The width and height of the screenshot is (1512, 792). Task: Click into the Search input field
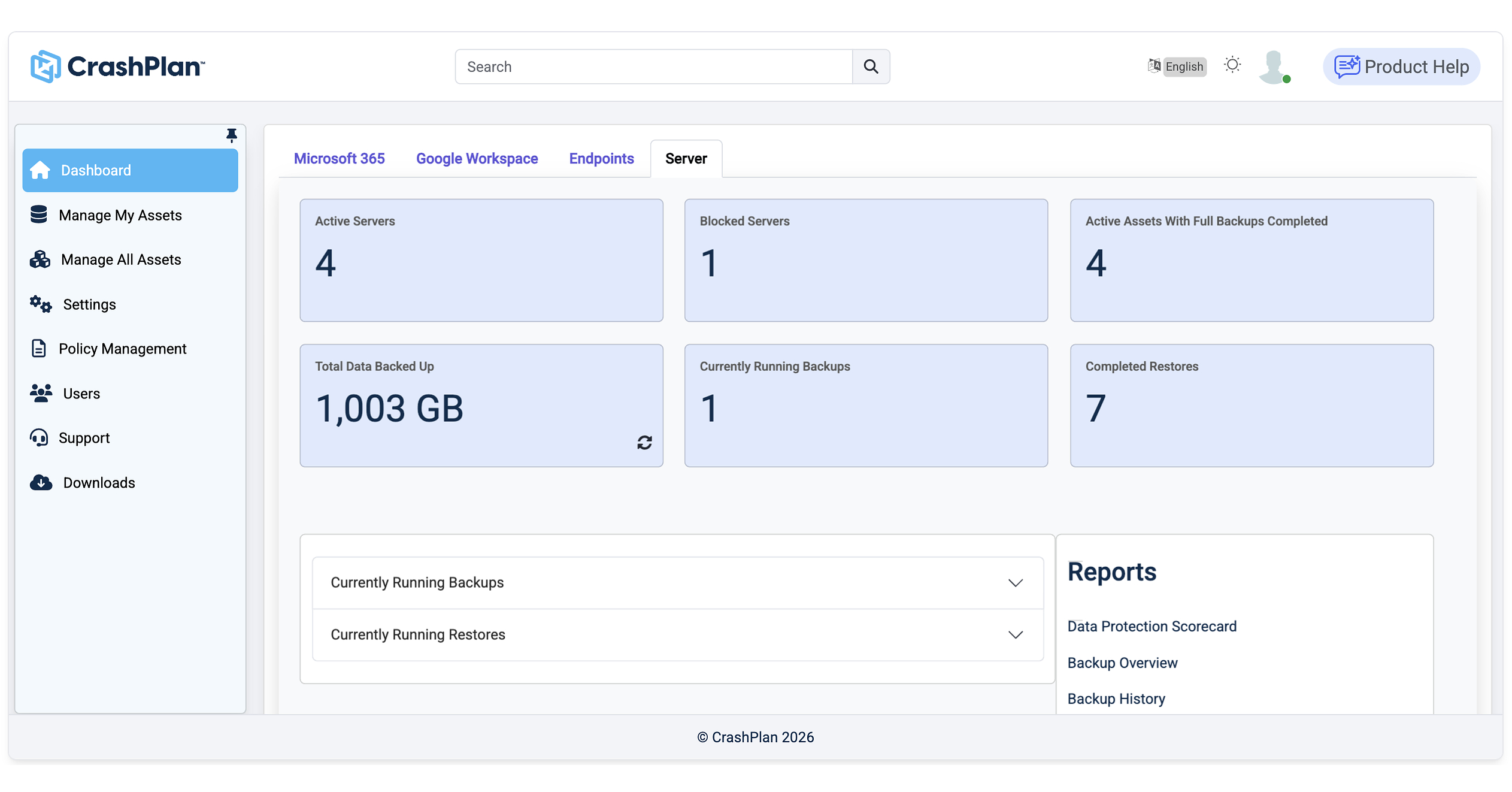pos(653,66)
